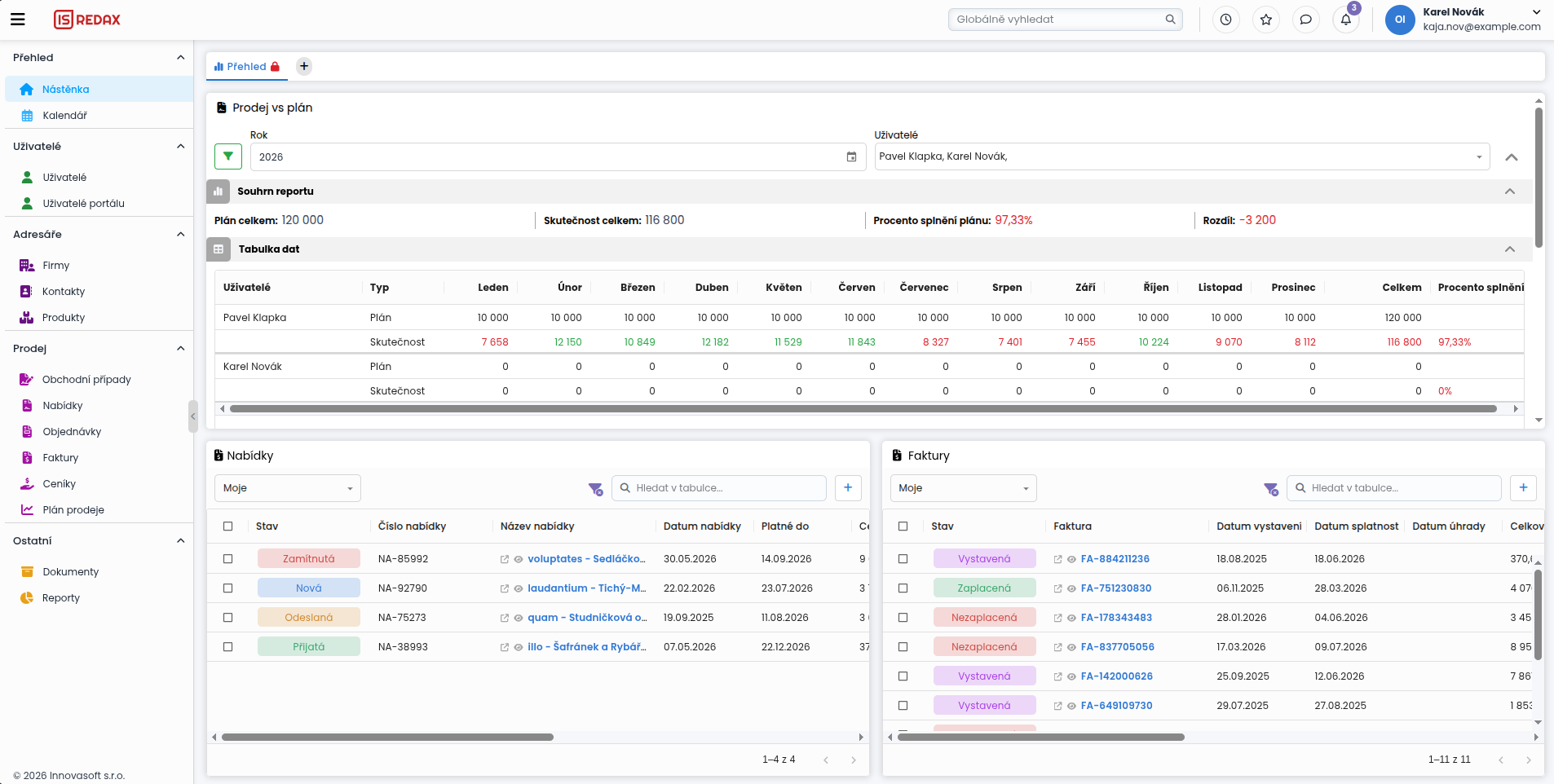Check the NA-85992 offer row checkbox
Viewport: 1554px width, 784px height.
click(227, 559)
